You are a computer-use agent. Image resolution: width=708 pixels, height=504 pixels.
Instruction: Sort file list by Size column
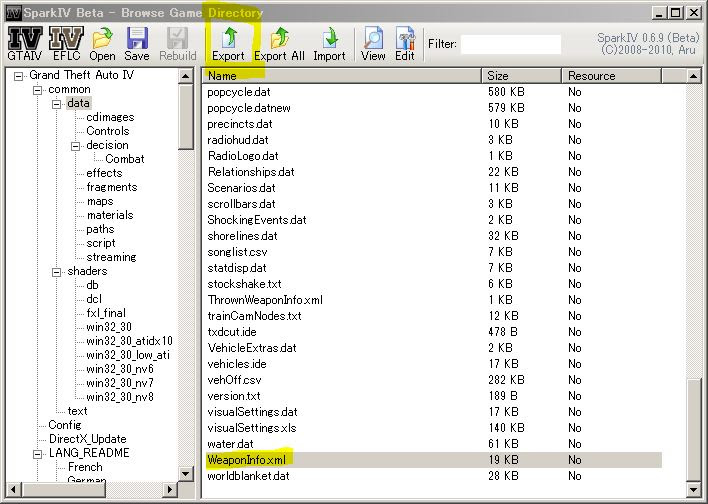[522, 76]
